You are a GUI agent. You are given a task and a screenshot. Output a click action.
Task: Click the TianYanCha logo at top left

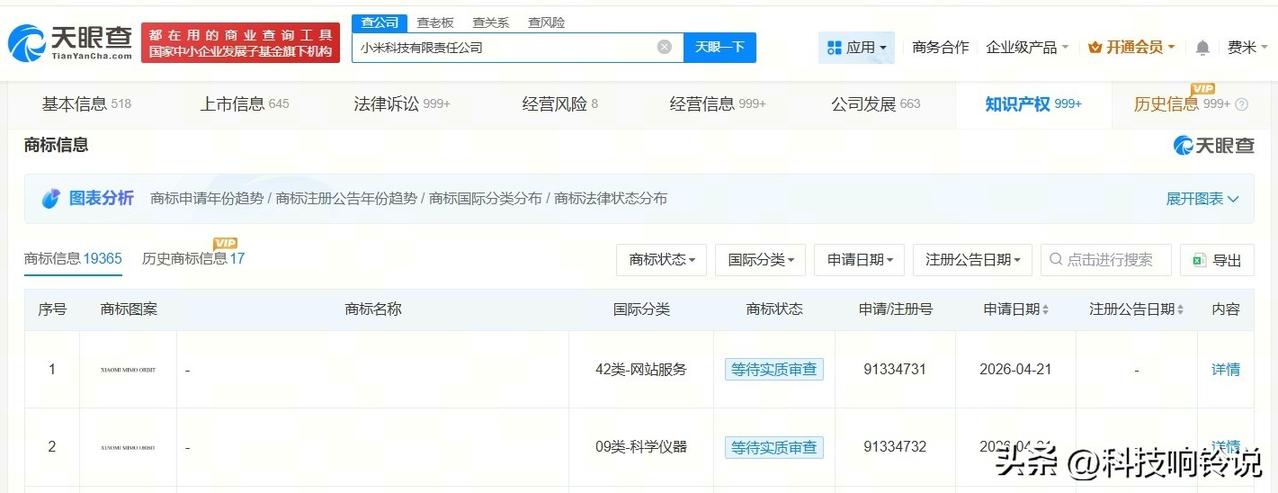pyautogui.click(x=70, y=42)
